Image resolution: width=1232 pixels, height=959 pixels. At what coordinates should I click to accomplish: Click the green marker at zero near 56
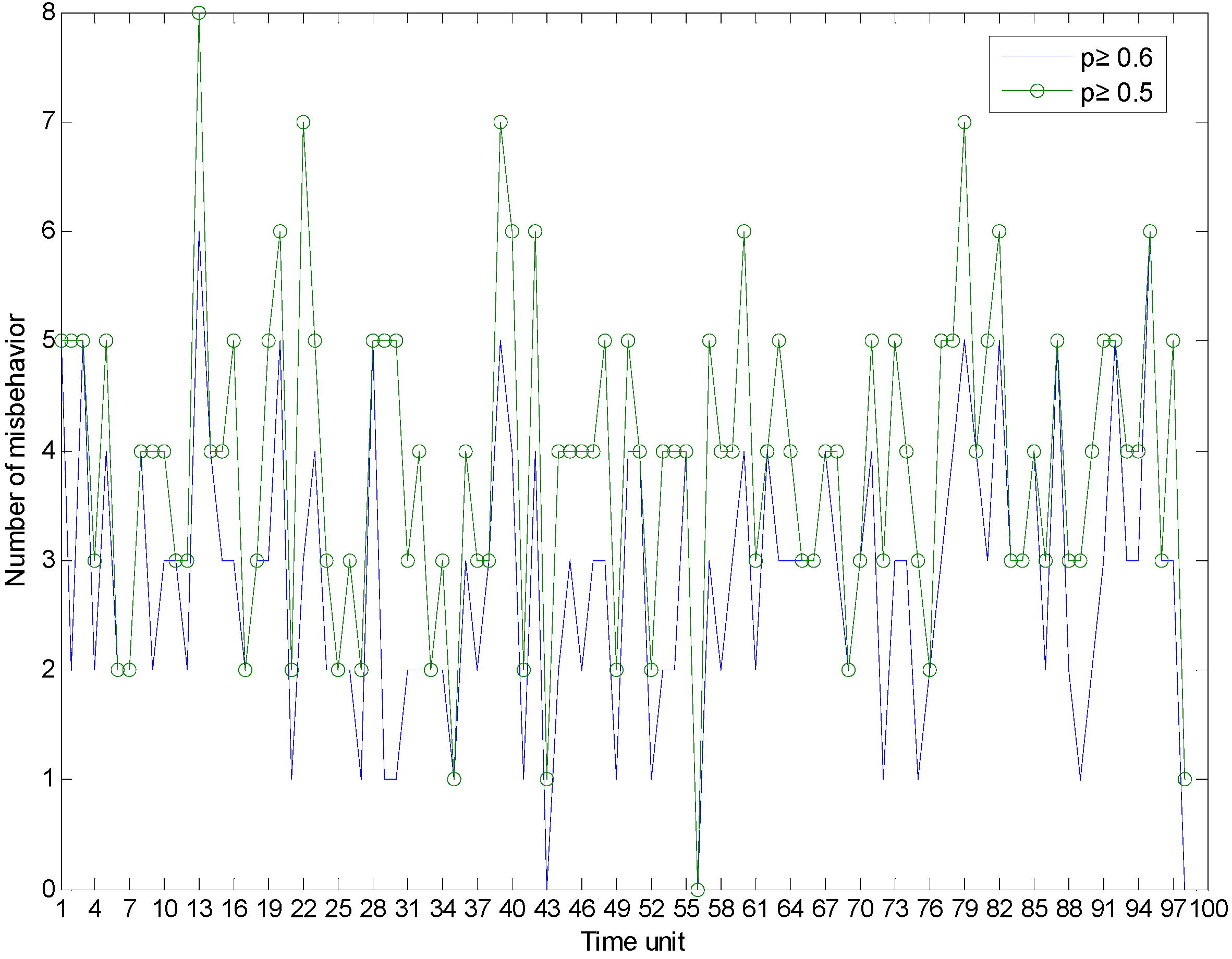698,890
